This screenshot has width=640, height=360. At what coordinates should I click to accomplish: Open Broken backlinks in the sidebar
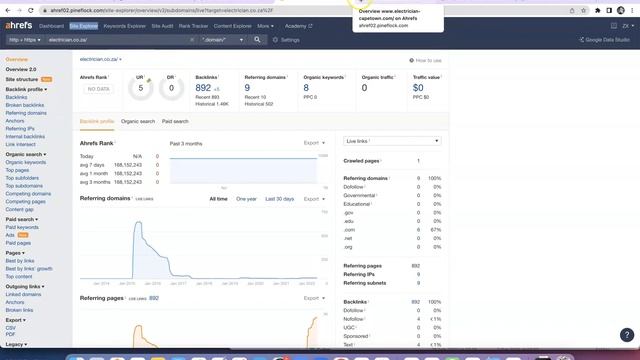coord(24,105)
